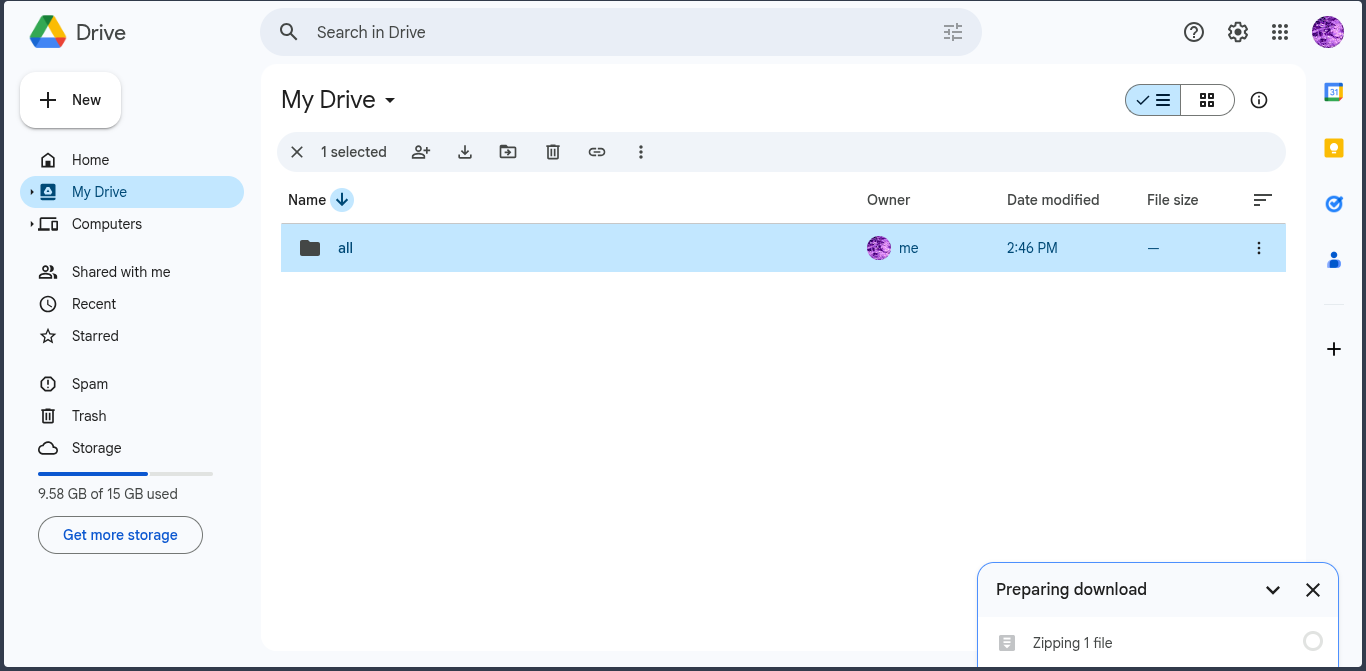Open Google Calendar from the side panel
Screen dimensions: 1366x671
[x=1334, y=92]
